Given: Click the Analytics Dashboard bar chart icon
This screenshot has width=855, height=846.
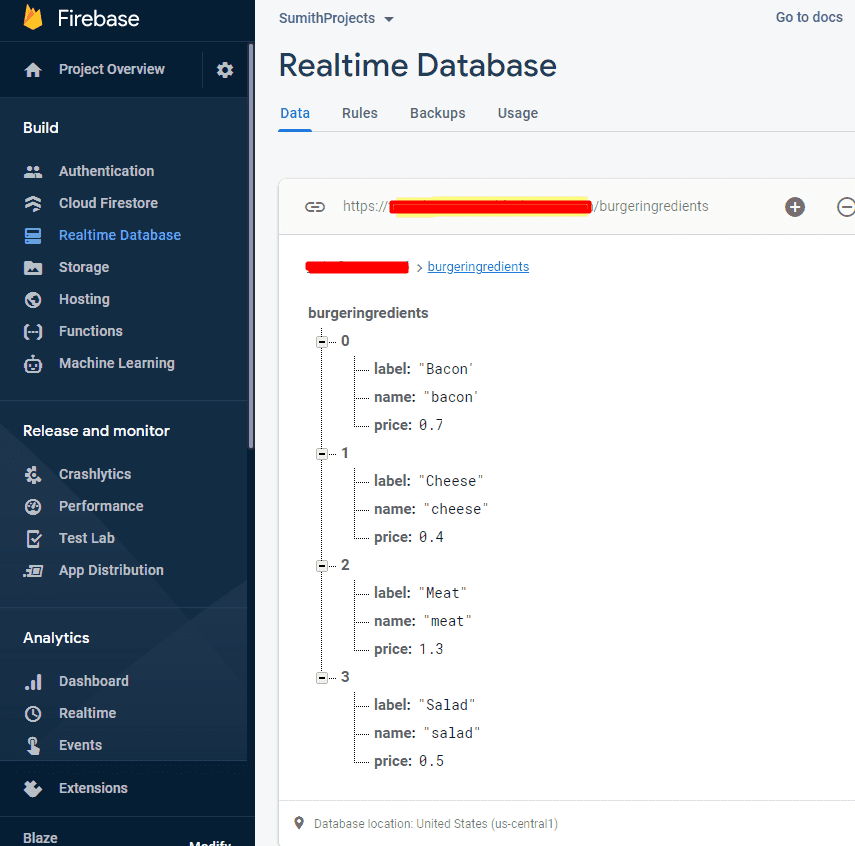Looking at the screenshot, I should point(33,682).
